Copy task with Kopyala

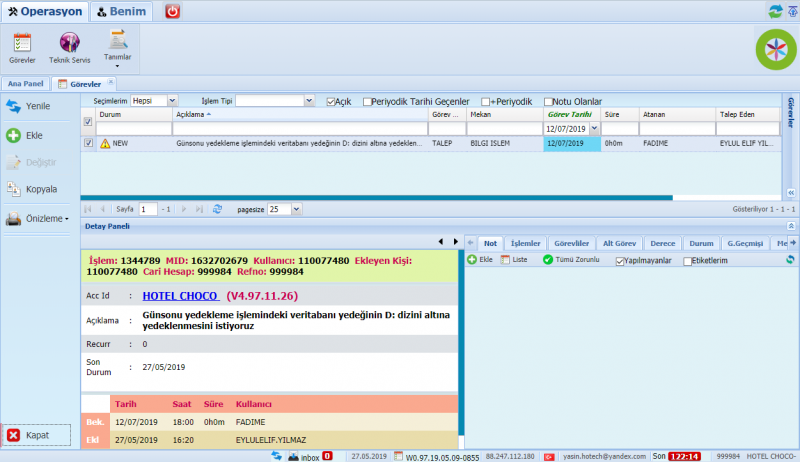(x=32, y=189)
